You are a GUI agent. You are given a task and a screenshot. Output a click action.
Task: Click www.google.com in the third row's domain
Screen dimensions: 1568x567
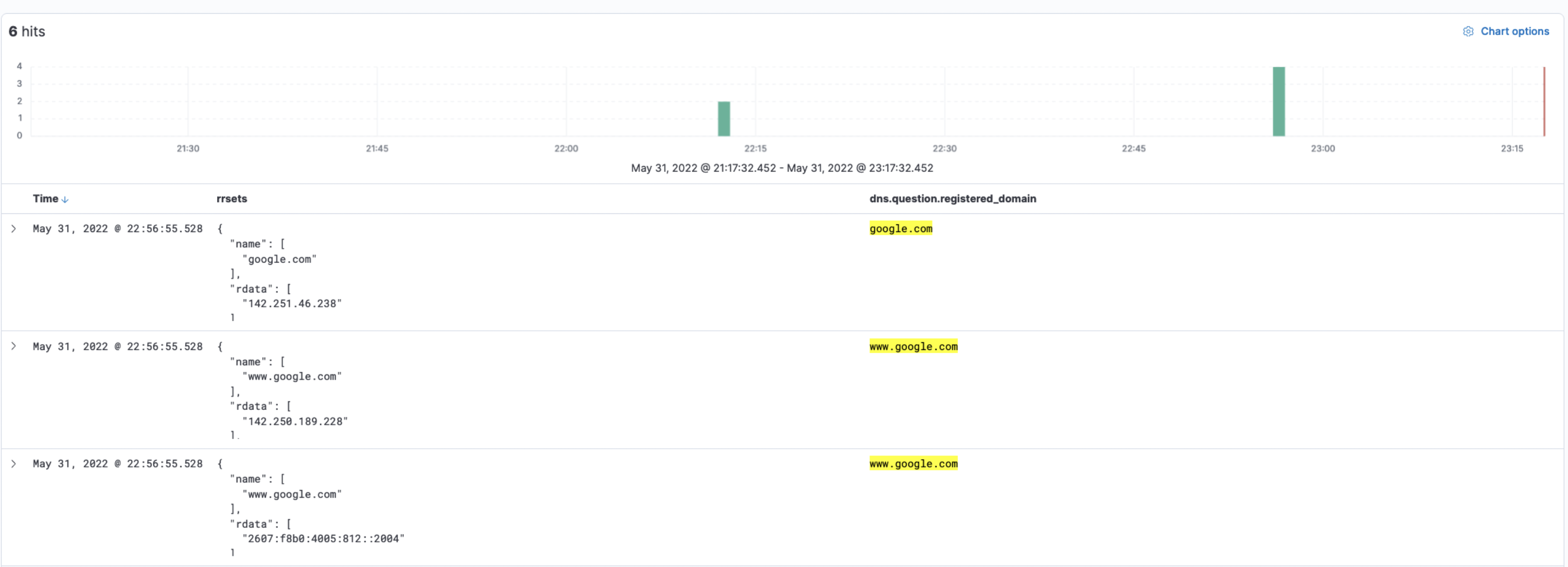pyautogui.click(x=914, y=464)
